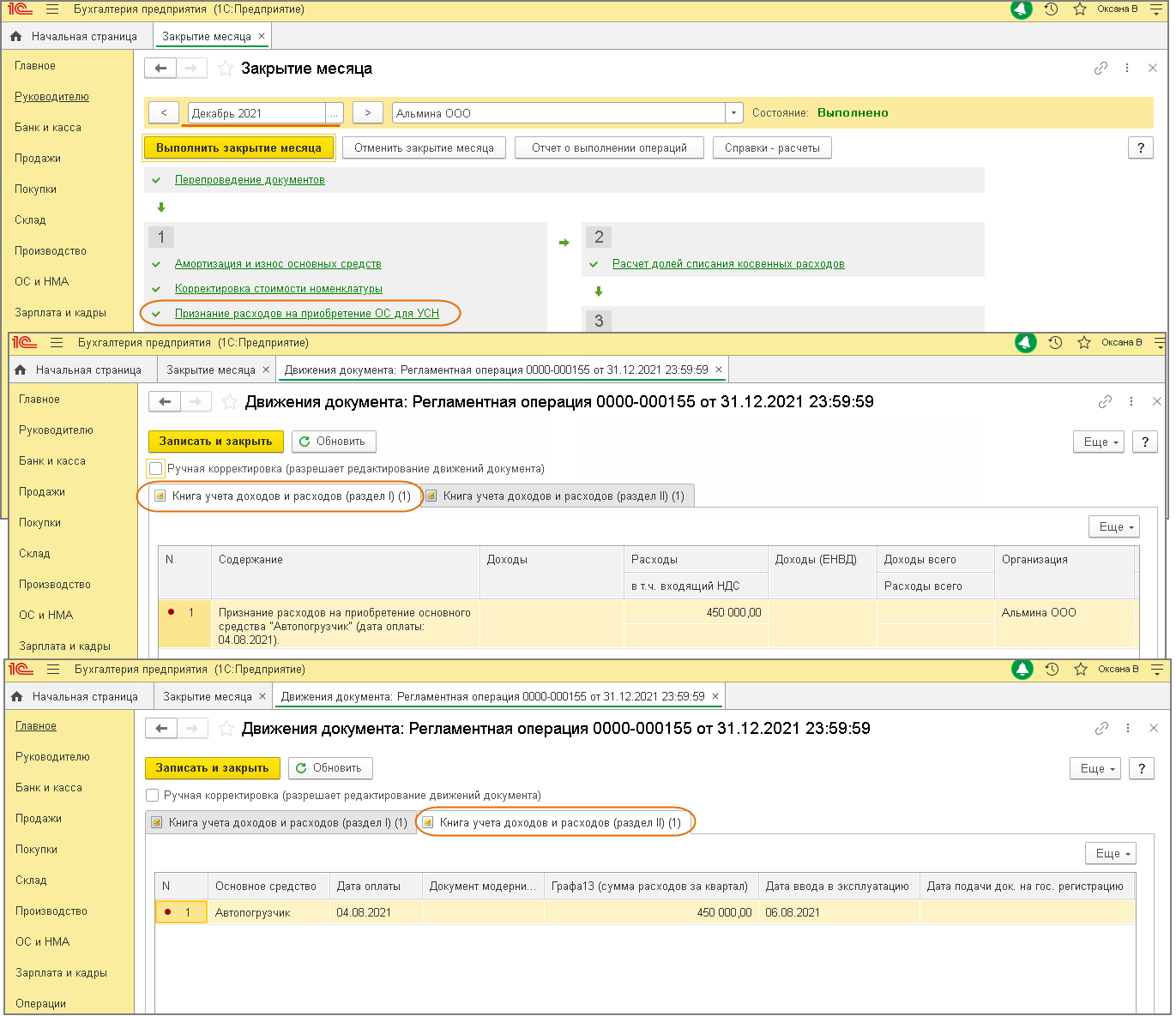Open Главное section in bottom window sidebar
Viewport: 1176px width, 1016px height.
point(36,726)
